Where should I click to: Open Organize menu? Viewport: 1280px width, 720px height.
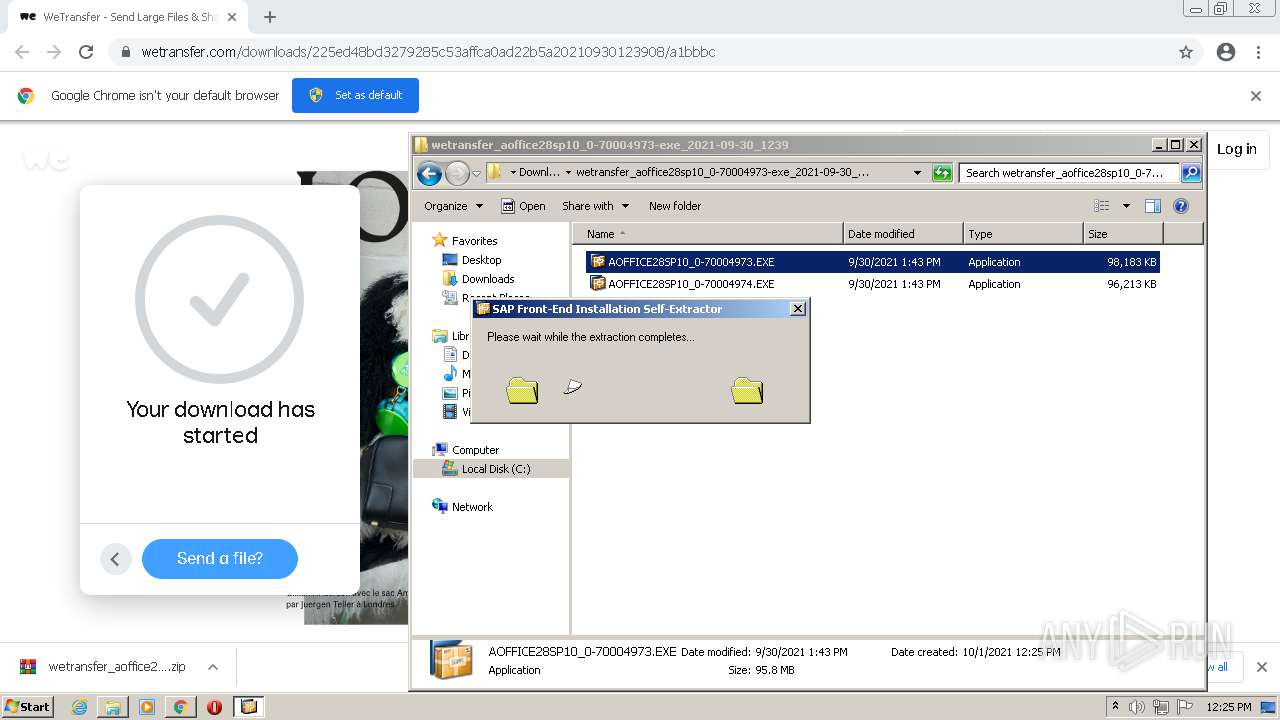coord(453,206)
